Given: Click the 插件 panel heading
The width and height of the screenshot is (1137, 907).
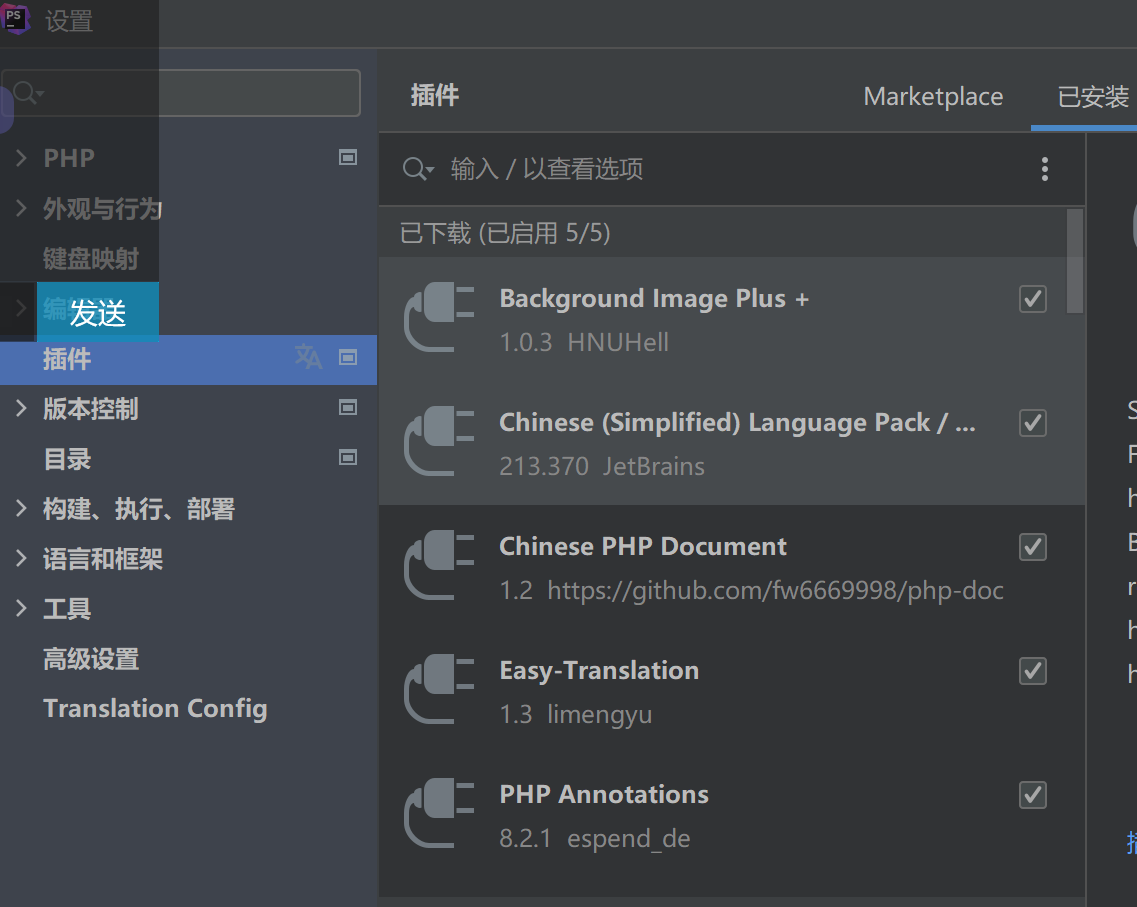Looking at the screenshot, I should pos(434,95).
